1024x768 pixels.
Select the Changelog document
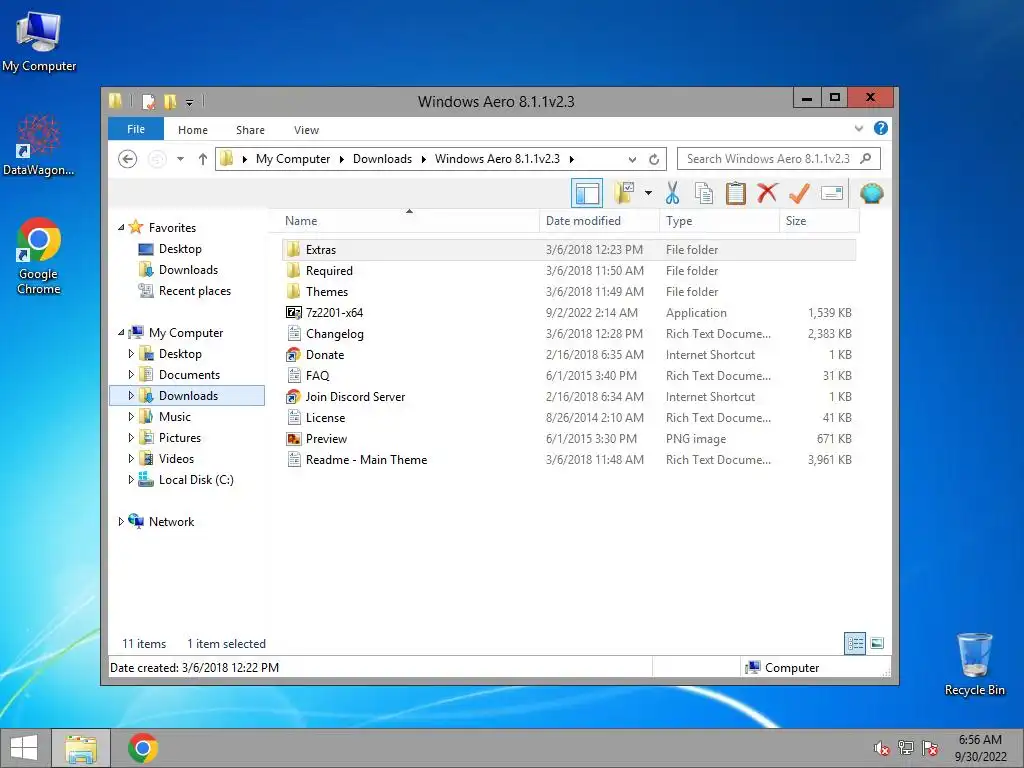click(x=569, y=334)
